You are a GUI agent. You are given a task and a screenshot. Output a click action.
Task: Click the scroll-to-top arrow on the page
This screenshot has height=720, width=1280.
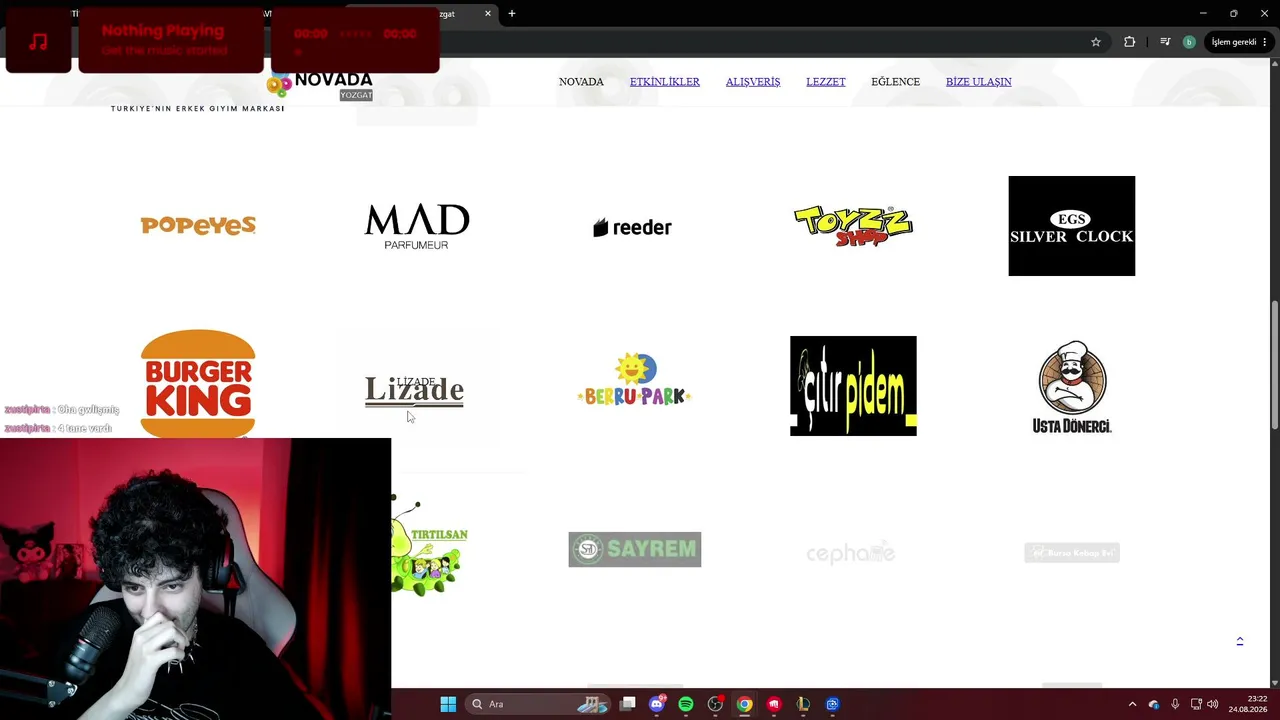pyautogui.click(x=1240, y=641)
